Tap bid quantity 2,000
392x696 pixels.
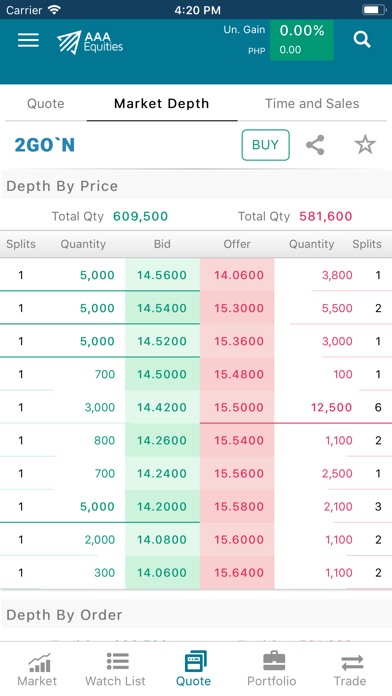tap(99, 540)
